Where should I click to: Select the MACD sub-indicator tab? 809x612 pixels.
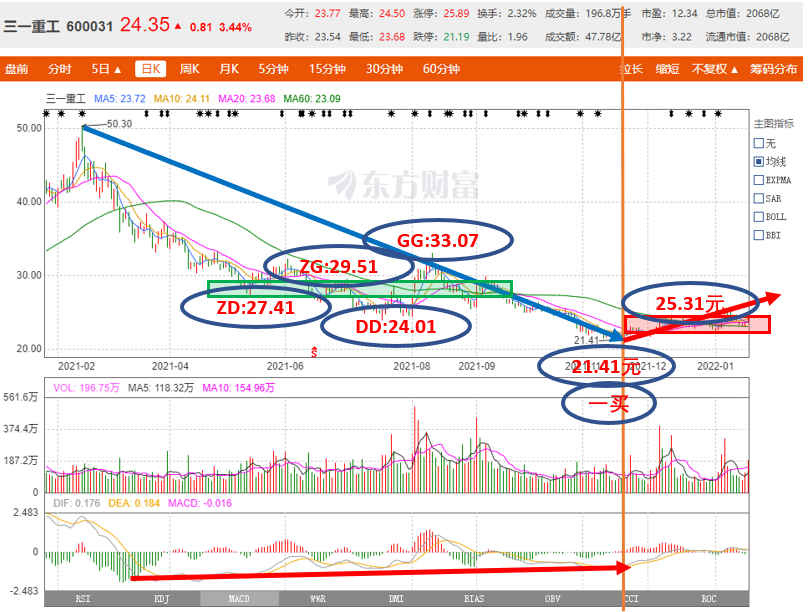pos(239,599)
